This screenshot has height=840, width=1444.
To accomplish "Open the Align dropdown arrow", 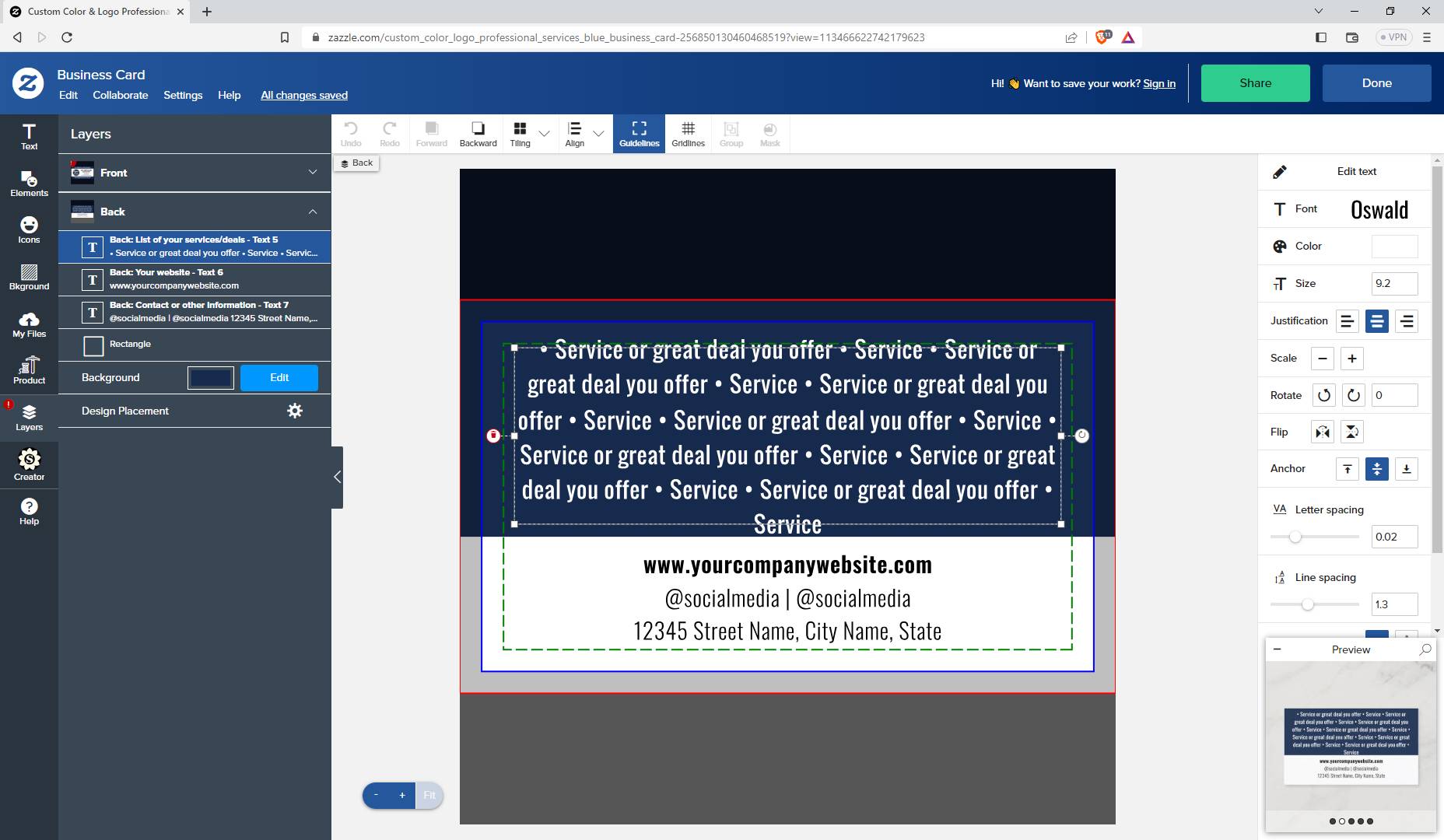I will pyautogui.click(x=598, y=134).
